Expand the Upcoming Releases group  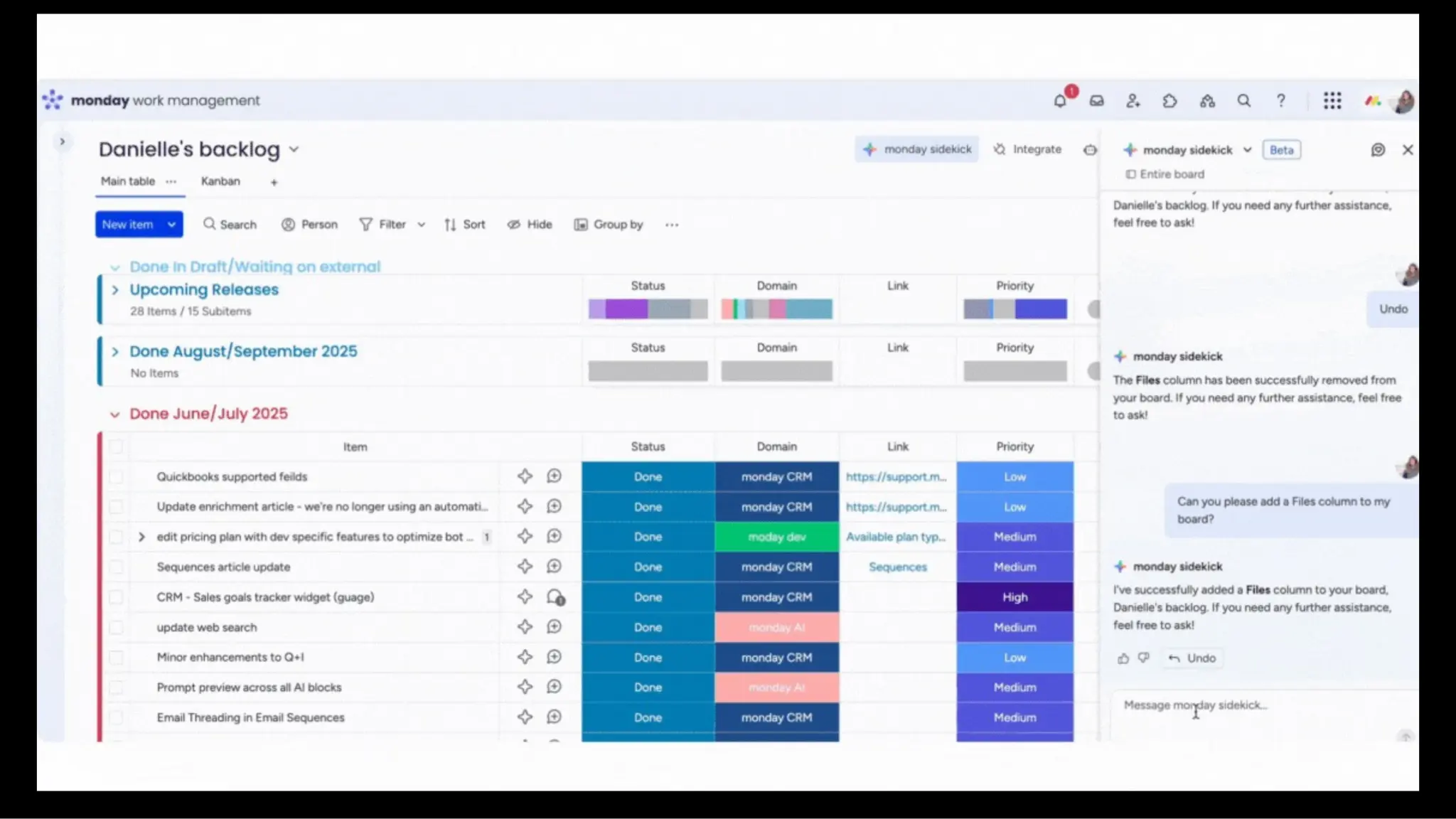[x=115, y=290]
